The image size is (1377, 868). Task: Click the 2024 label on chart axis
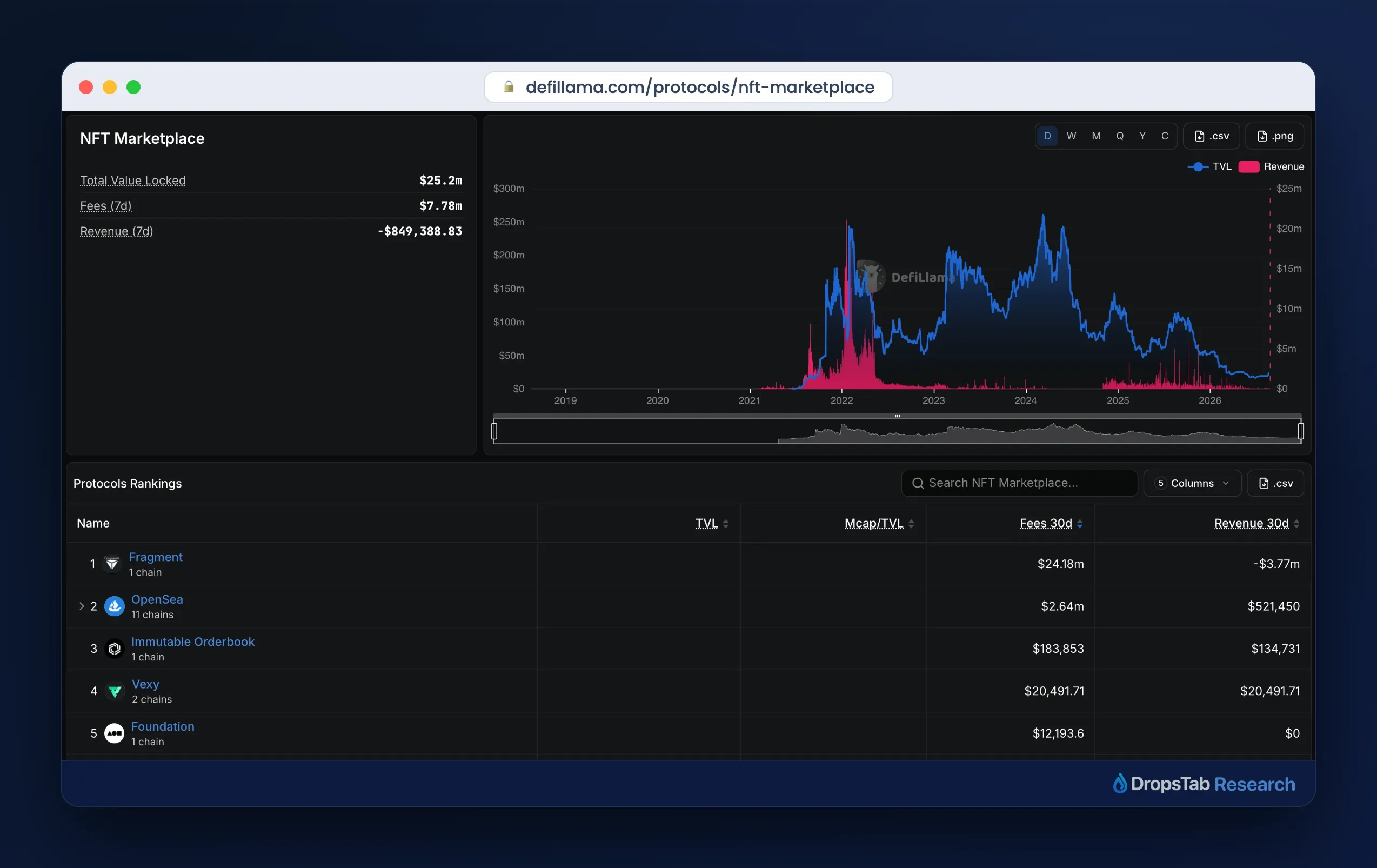click(1025, 400)
